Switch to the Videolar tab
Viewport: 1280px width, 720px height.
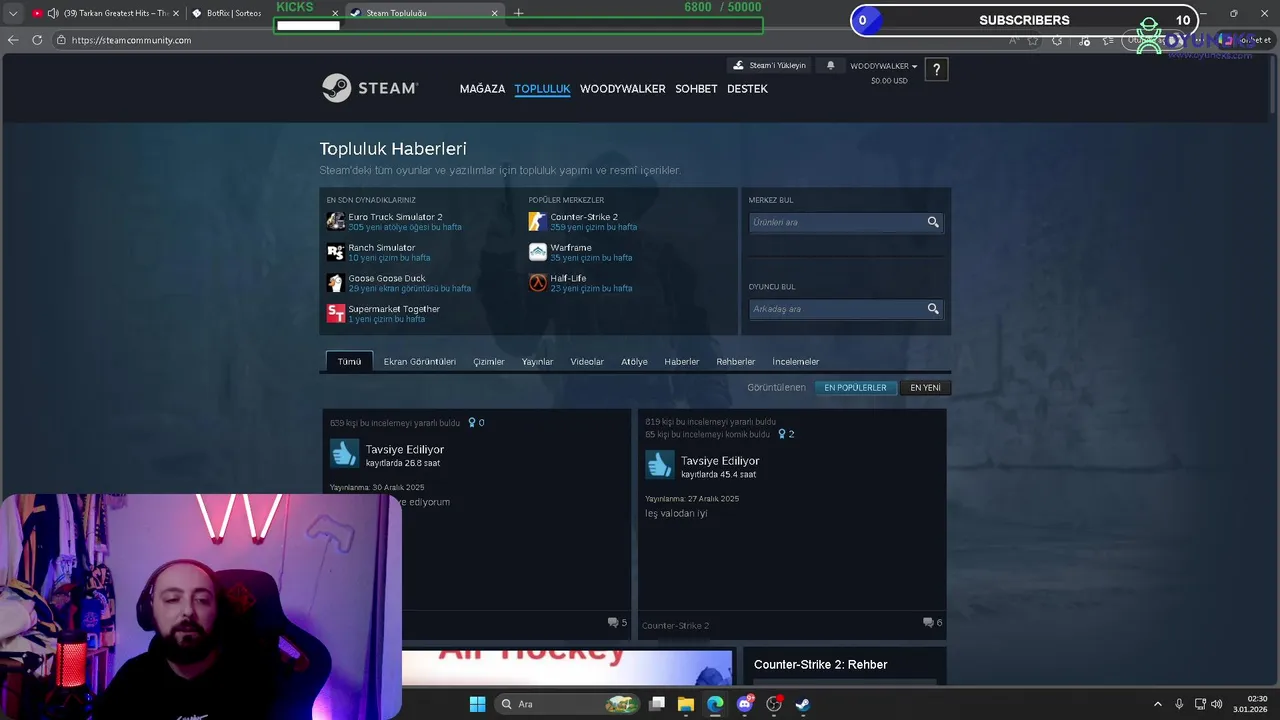[x=587, y=362]
